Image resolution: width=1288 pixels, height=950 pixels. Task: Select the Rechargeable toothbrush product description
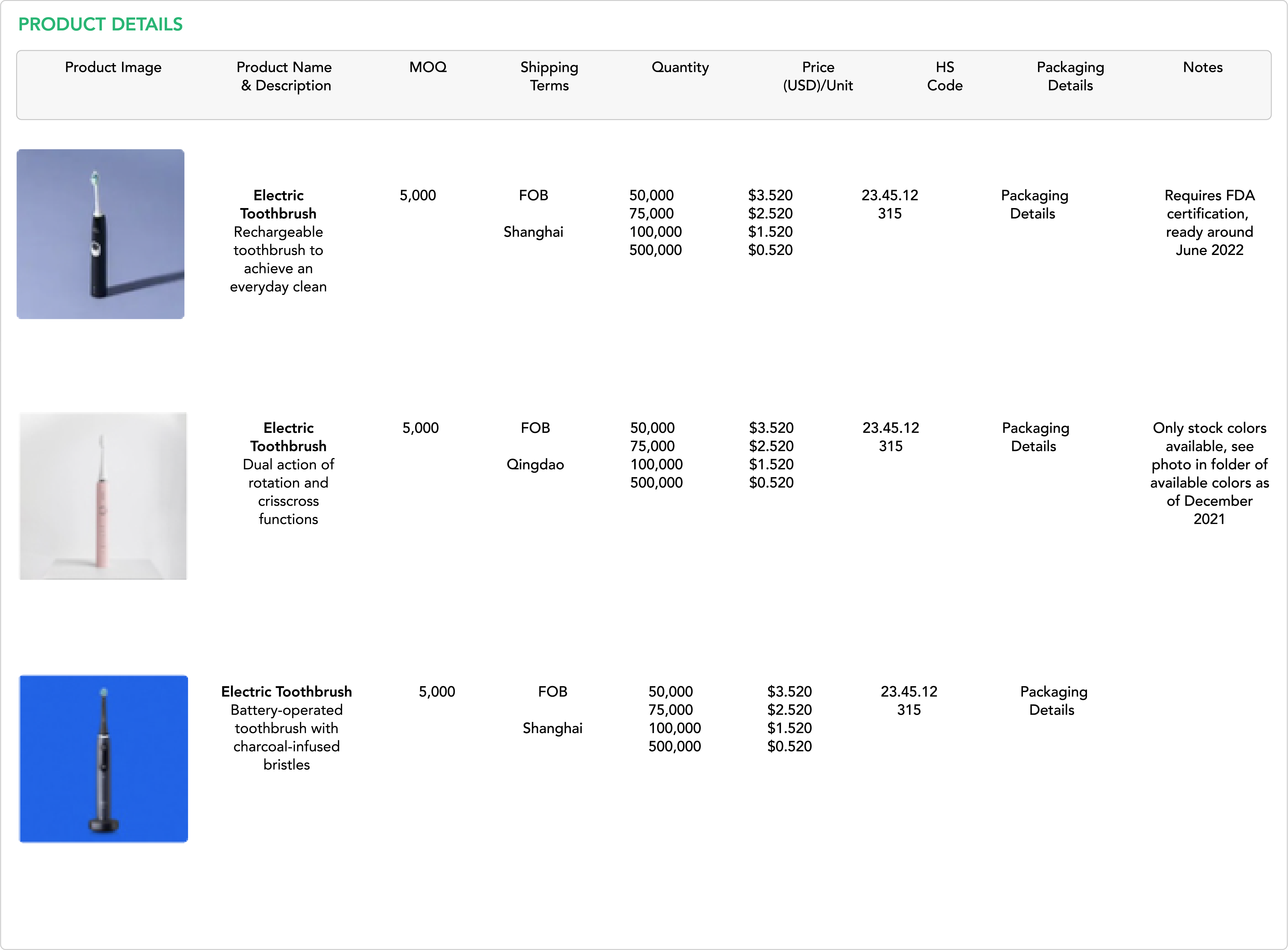[x=278, y=259]
